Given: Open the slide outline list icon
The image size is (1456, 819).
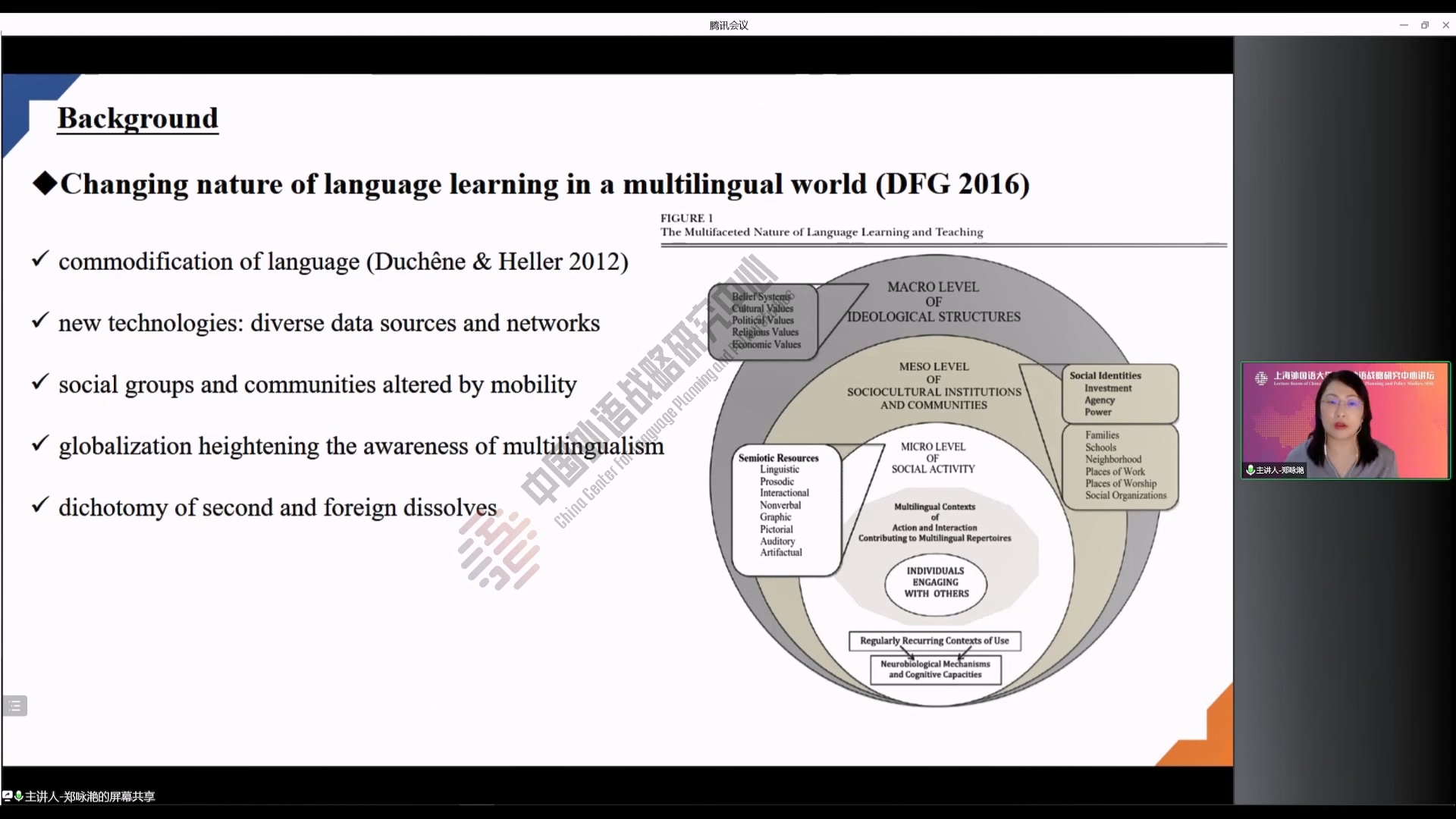Looking at the screenshot, I should pos(15,706).
